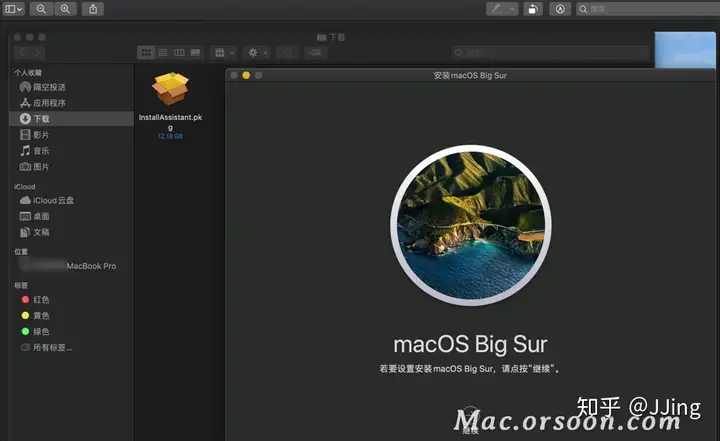Switch Finder to icon view

146,52
